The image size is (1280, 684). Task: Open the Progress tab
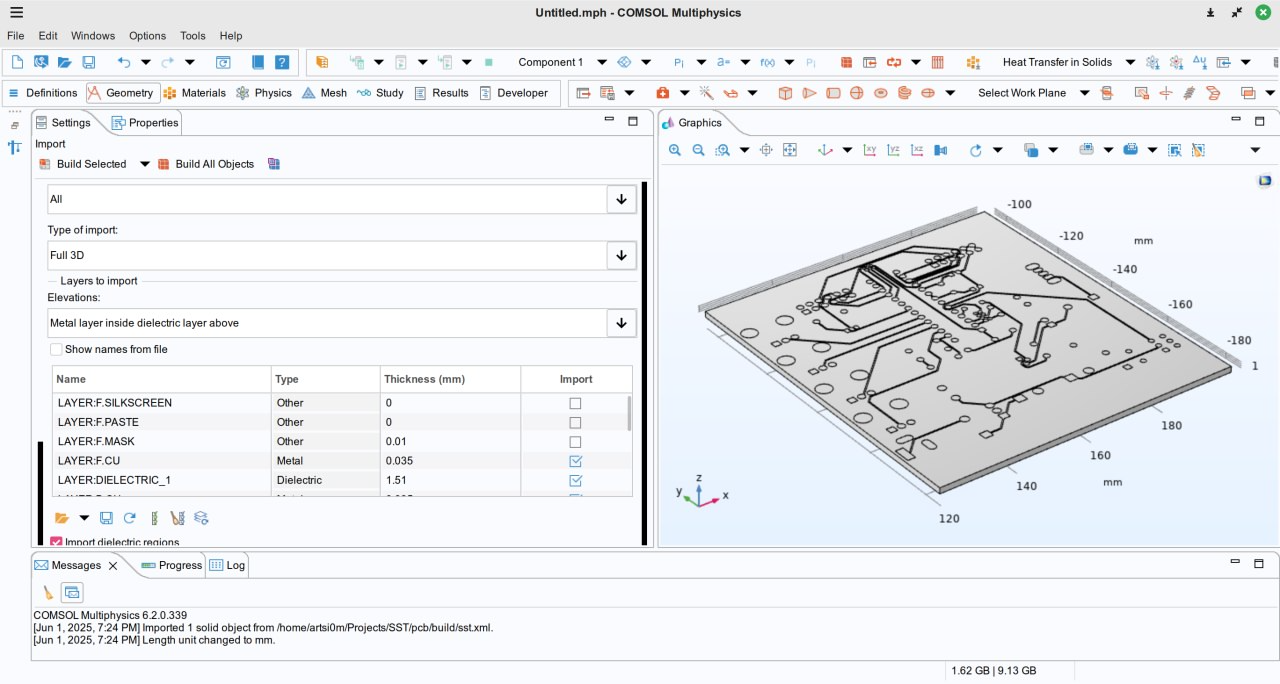click(172, 565)
